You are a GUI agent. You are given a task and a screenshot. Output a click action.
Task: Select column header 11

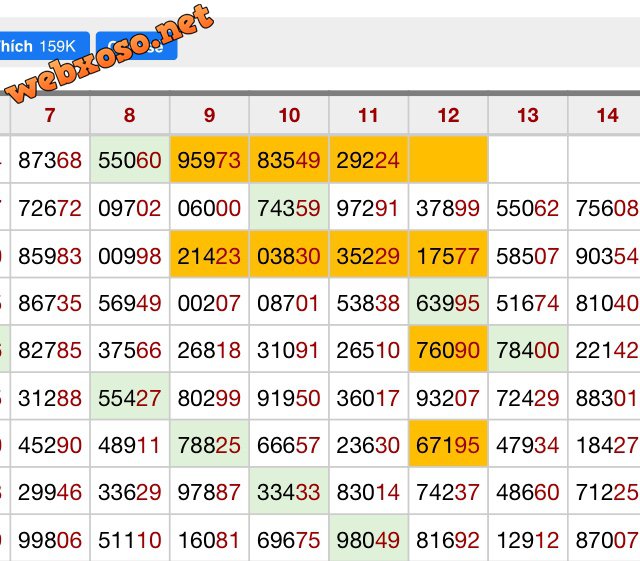click(369, 115)
